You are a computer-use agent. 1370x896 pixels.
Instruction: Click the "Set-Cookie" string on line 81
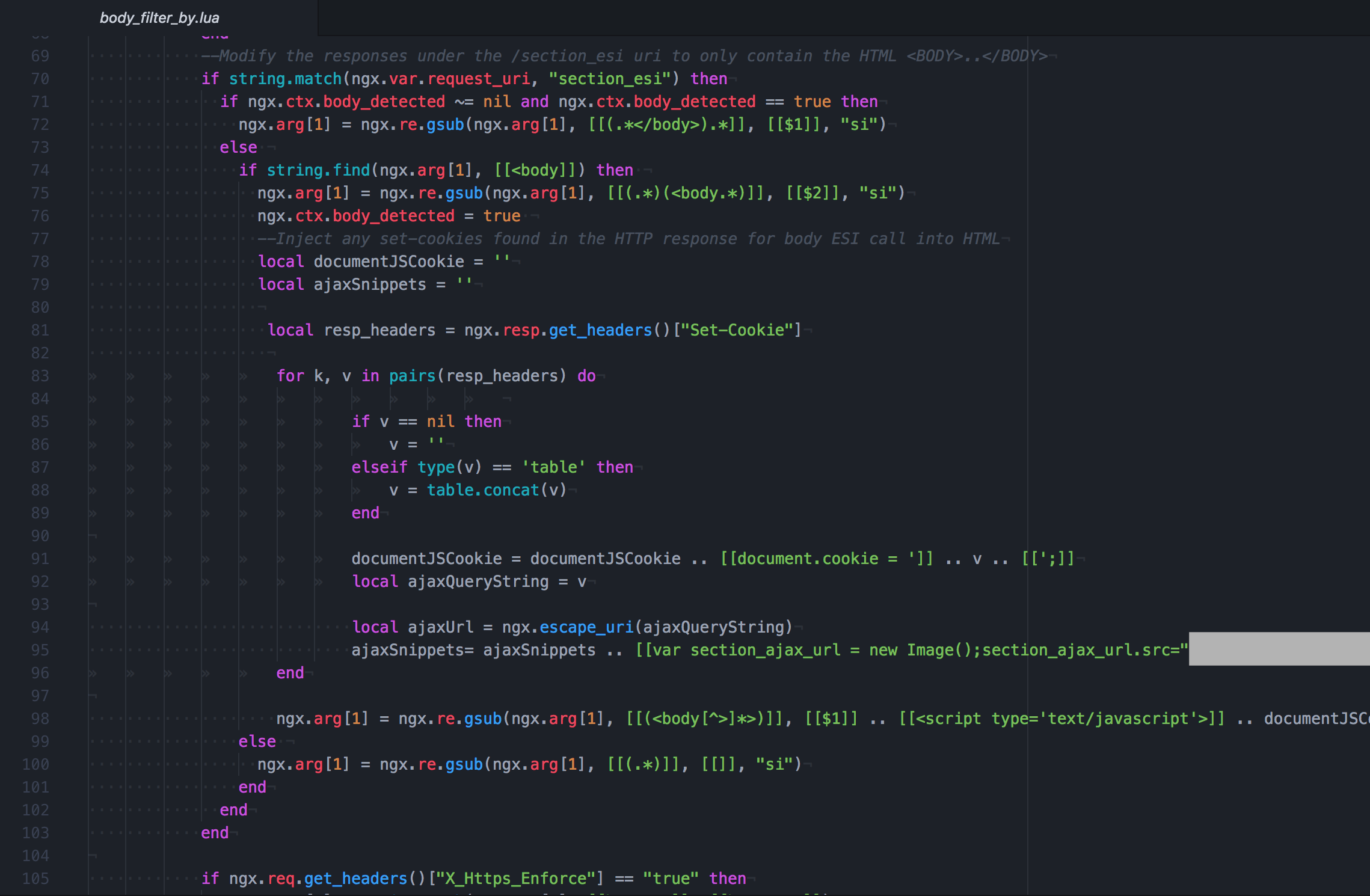(x=737, y=330)
